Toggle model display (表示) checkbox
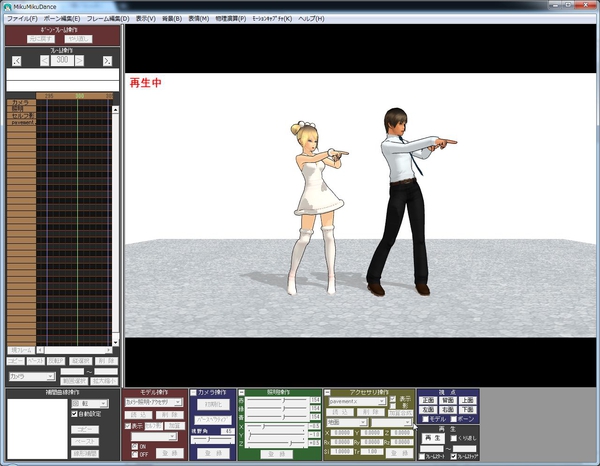Screen dimensions: 600x466 point(128,426)
